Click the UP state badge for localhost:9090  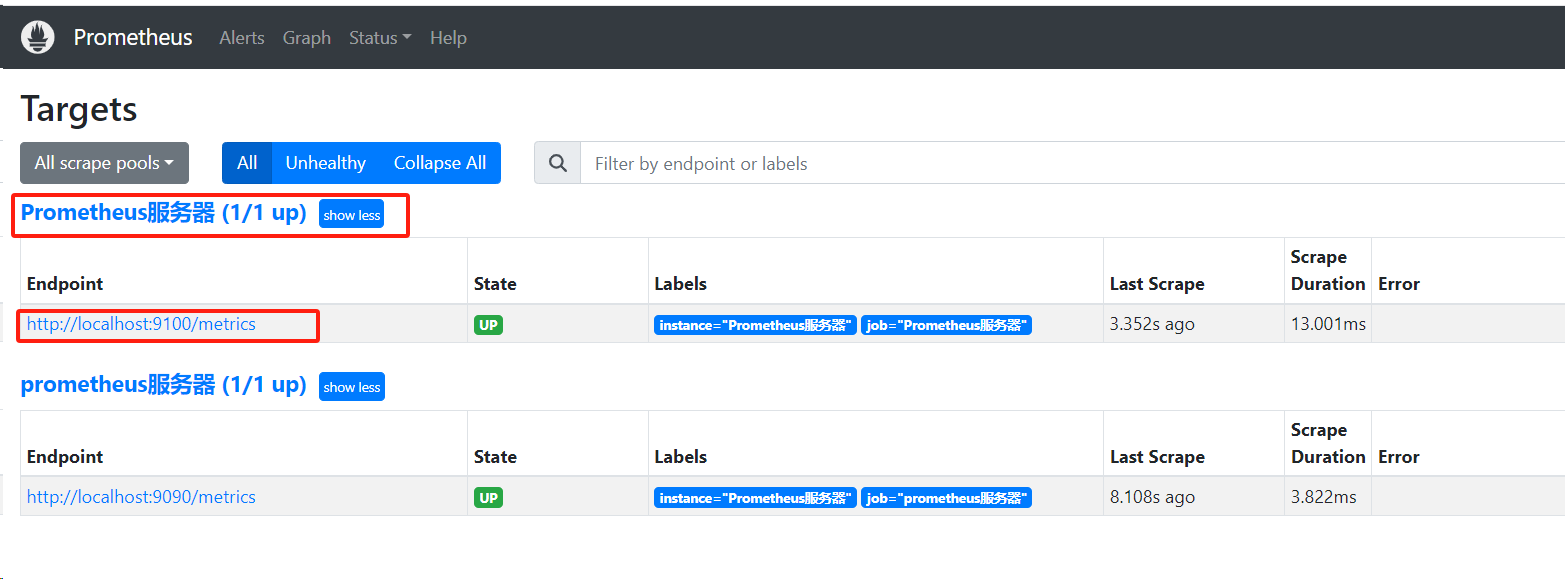(x=488, y=498)
